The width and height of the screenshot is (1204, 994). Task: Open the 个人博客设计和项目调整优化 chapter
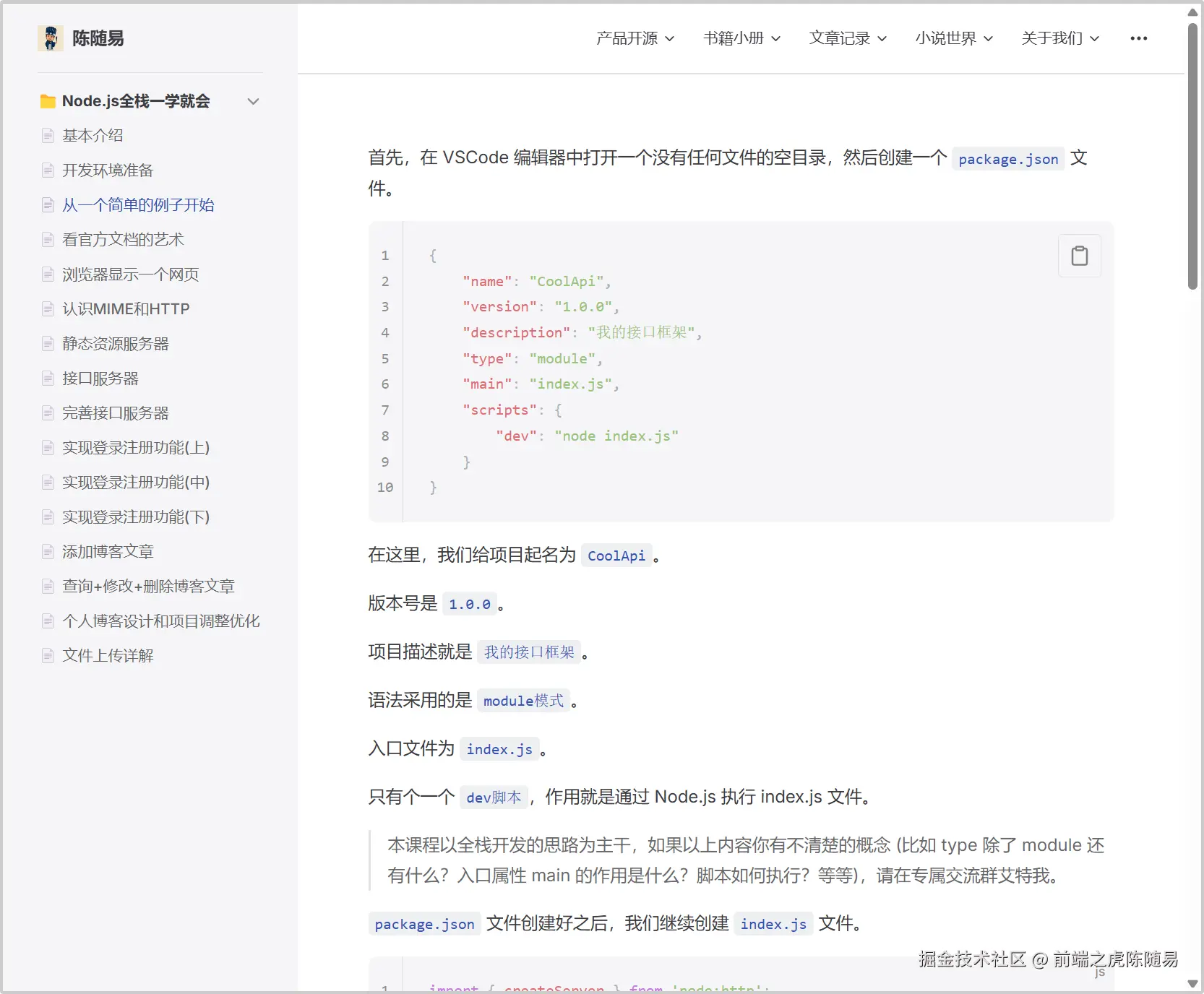pyautogui.click(x=161, y=621)
